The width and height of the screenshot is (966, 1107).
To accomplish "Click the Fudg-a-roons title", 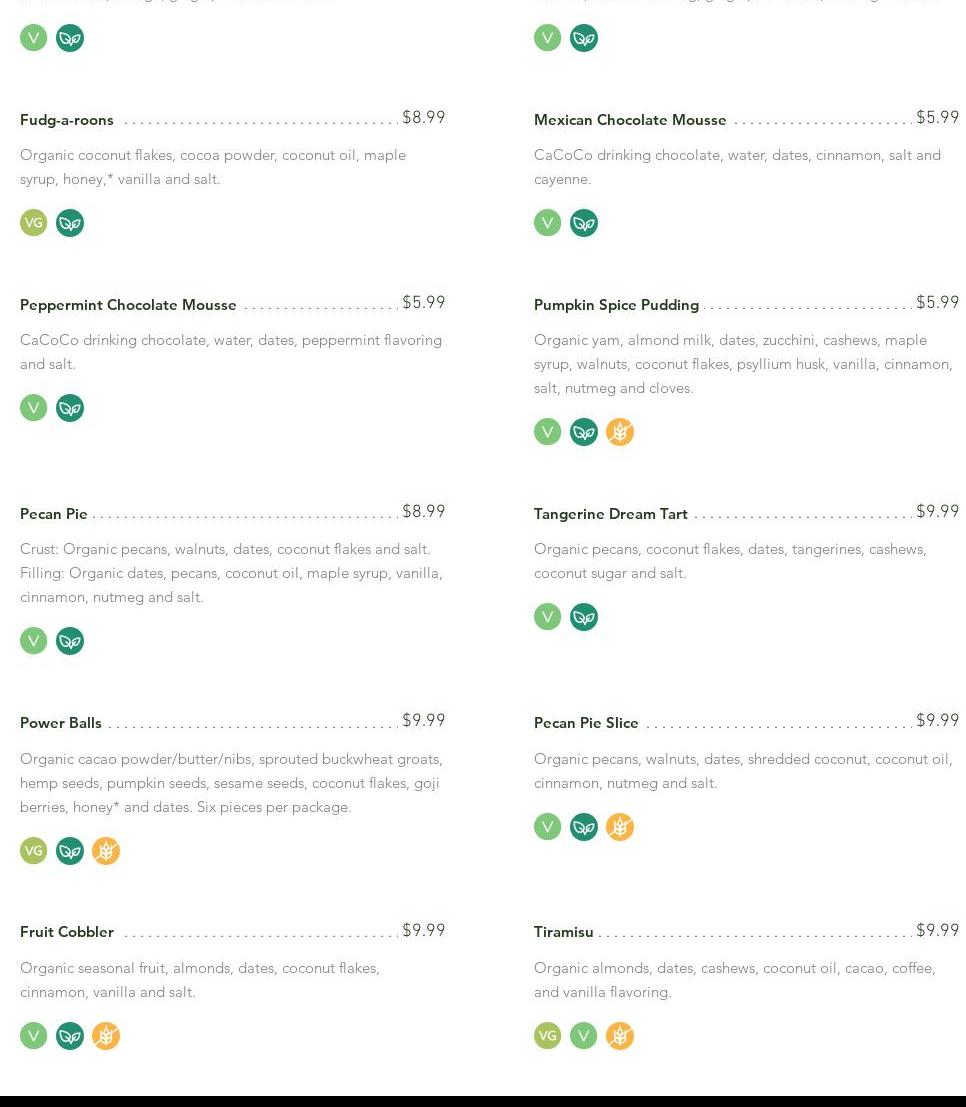I will [x=67, y=120].
